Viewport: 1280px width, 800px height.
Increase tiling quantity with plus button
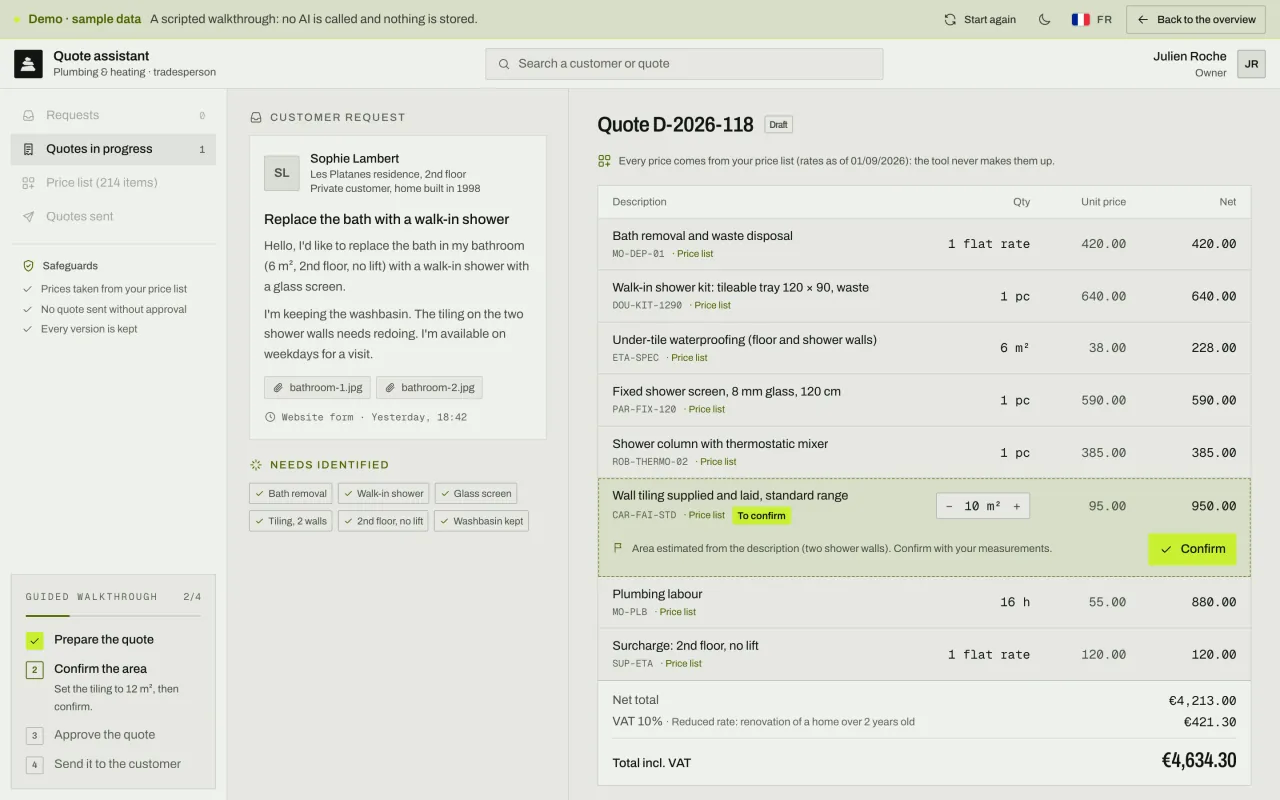tap(1017, 506)
